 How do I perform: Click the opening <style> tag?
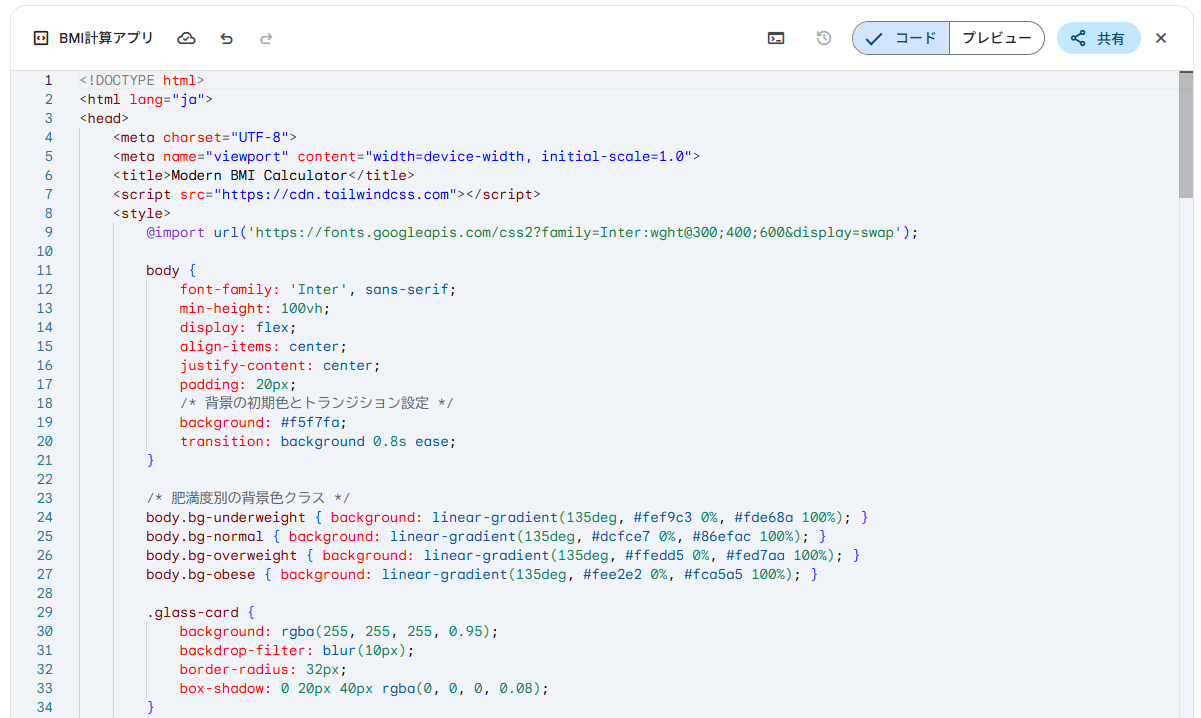click(142, 213)
